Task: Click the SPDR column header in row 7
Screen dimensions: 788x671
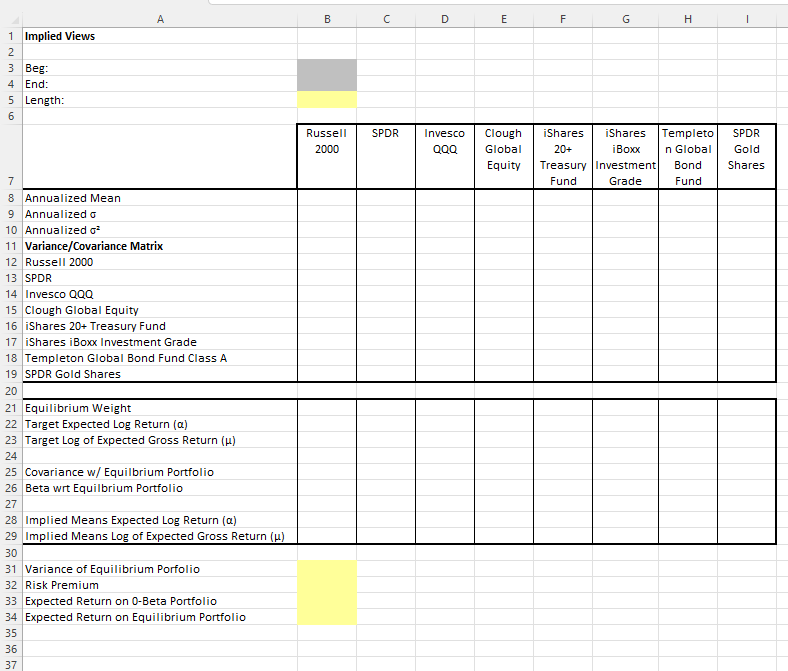Action: [385, 156]
